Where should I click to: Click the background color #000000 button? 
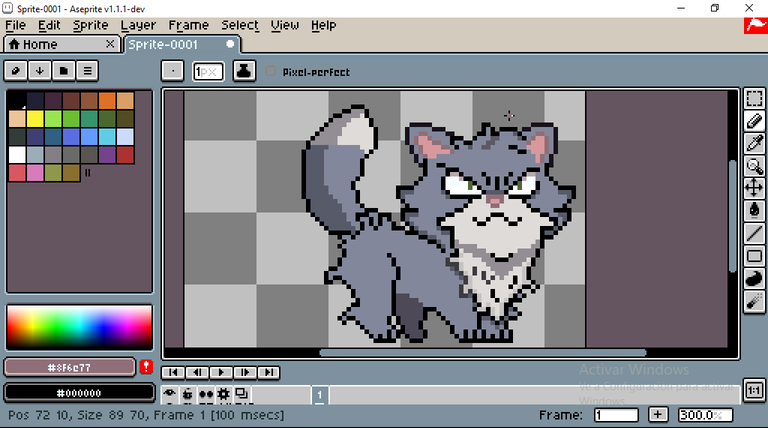[79, 393]
